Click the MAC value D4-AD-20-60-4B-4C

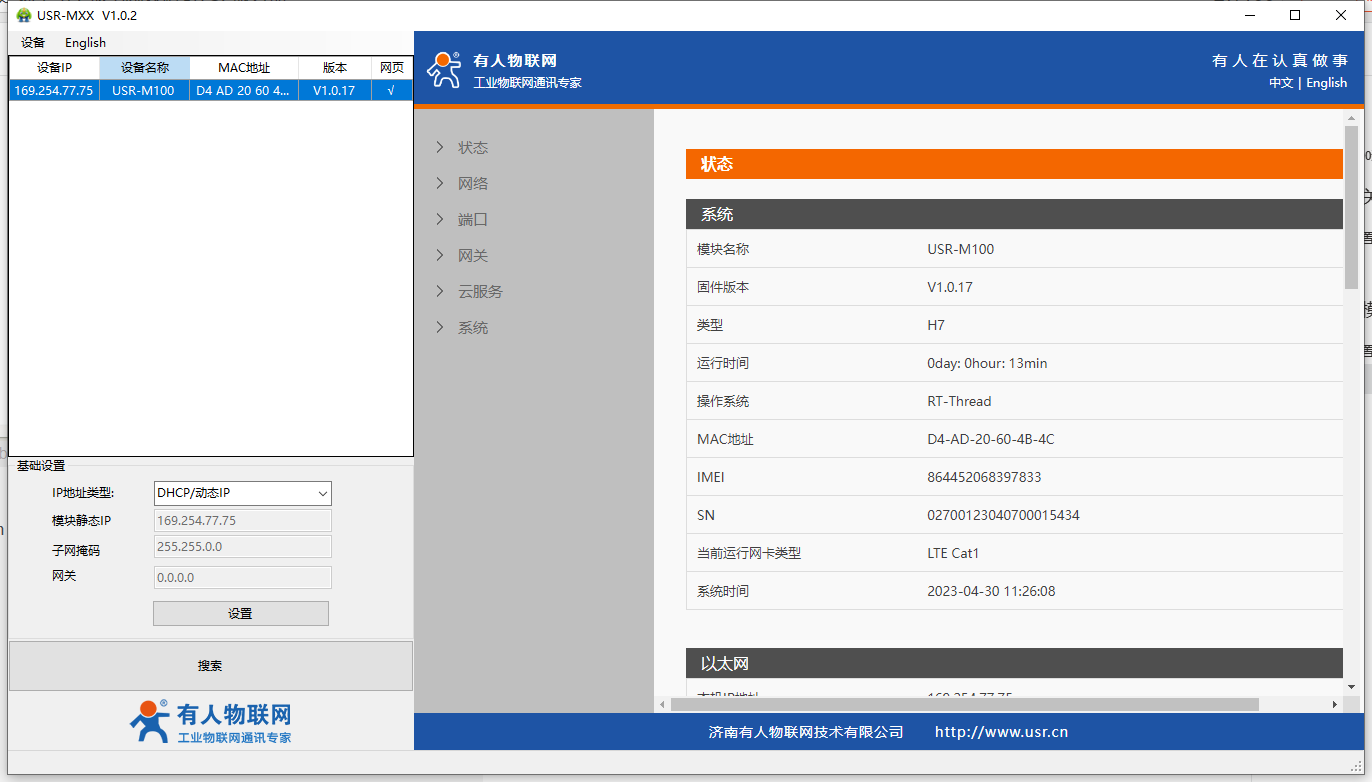click(990, 439)
